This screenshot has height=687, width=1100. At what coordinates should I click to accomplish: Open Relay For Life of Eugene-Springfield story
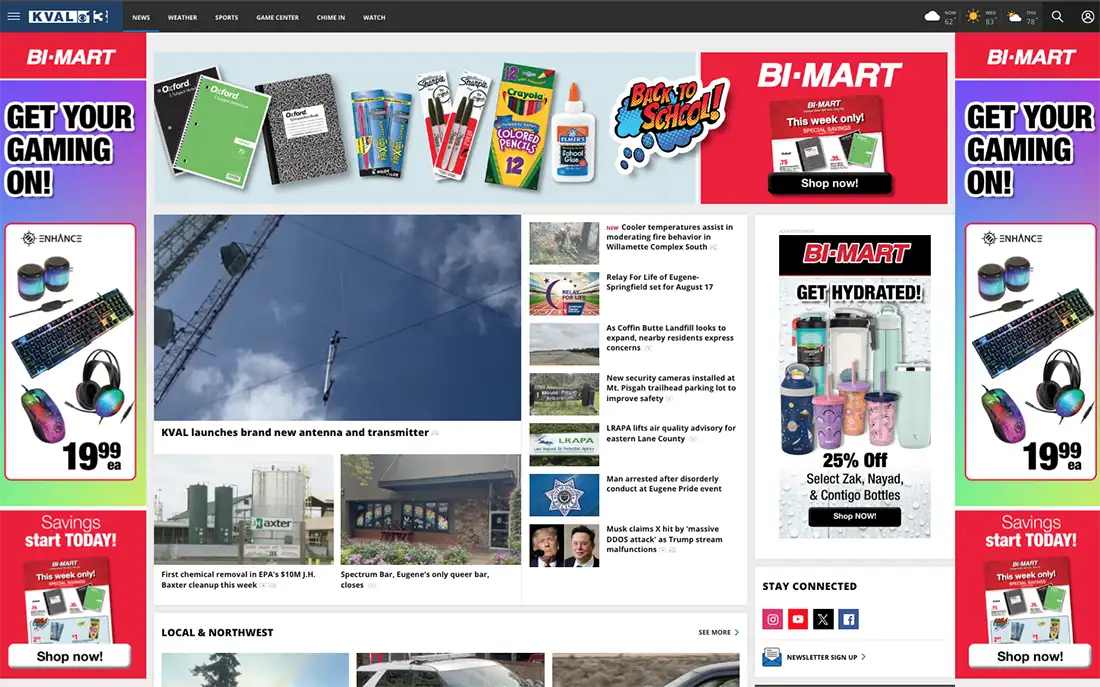tap(659, 282)
